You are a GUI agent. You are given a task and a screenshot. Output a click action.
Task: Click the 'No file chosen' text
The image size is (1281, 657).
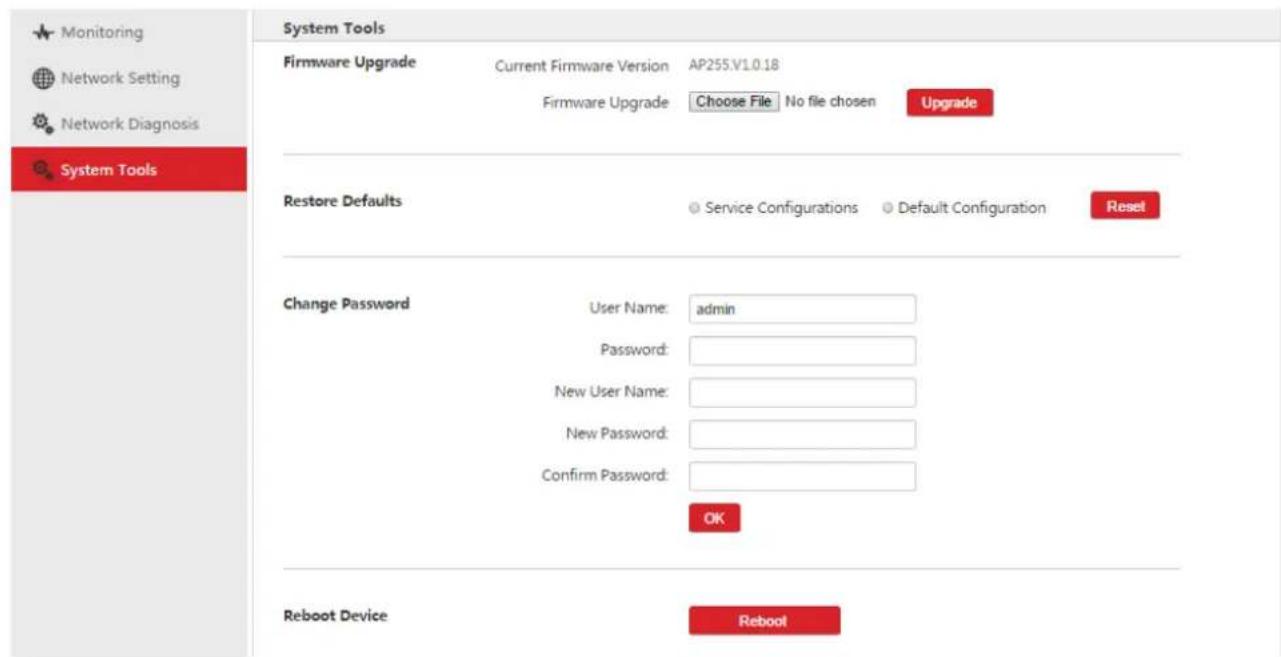pos(830,102)
